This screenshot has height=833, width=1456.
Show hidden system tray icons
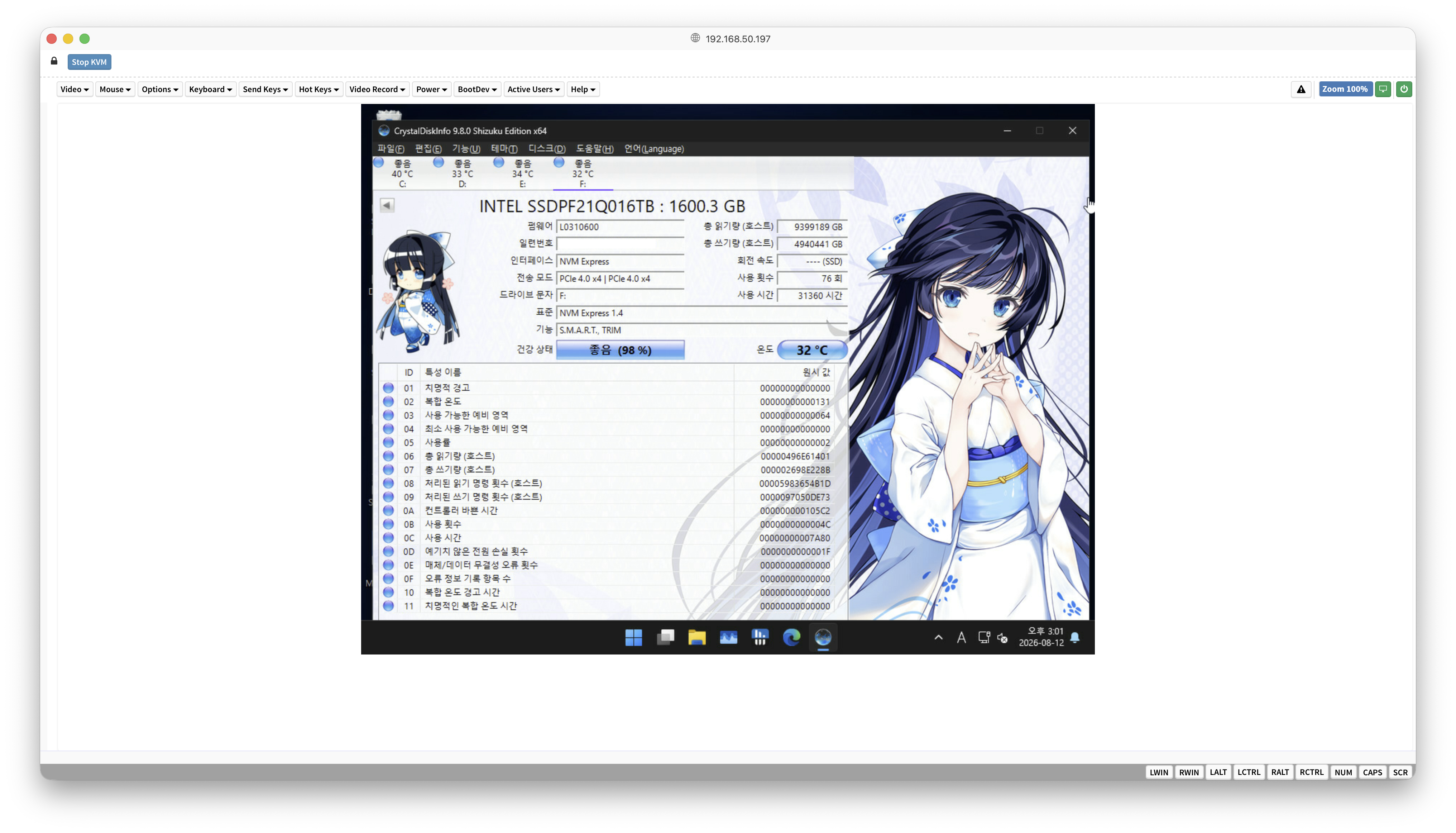coord(938,637)
